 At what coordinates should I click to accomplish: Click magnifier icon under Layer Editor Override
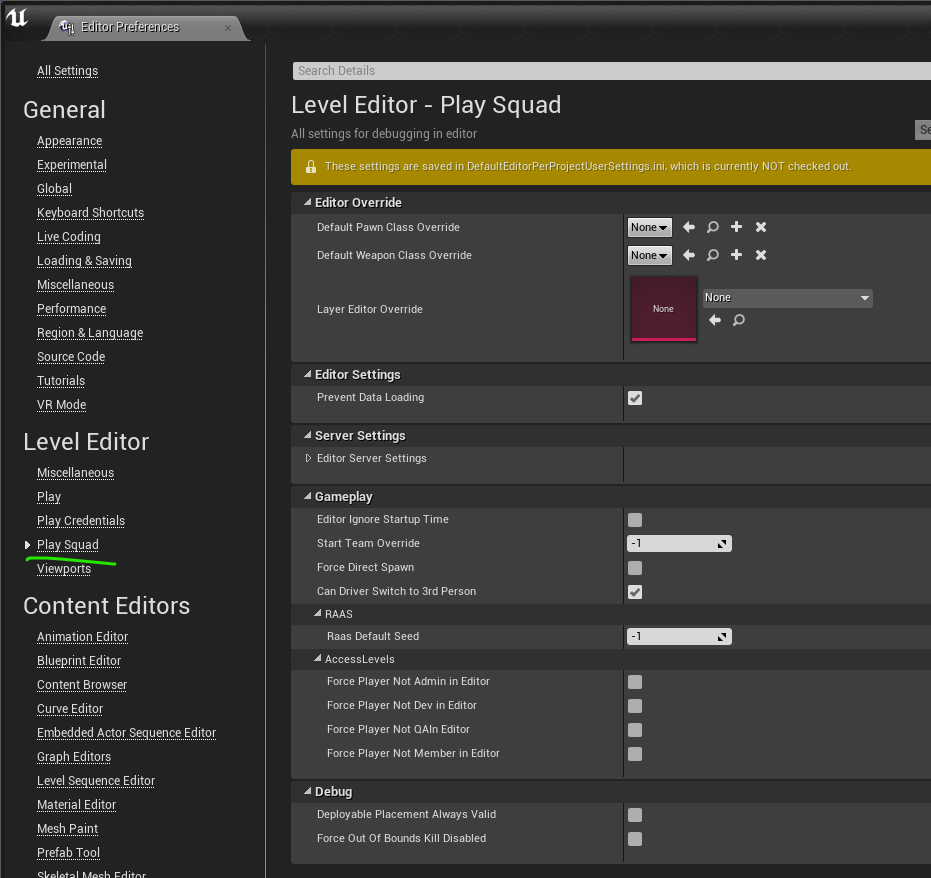(x=739, y=321)
